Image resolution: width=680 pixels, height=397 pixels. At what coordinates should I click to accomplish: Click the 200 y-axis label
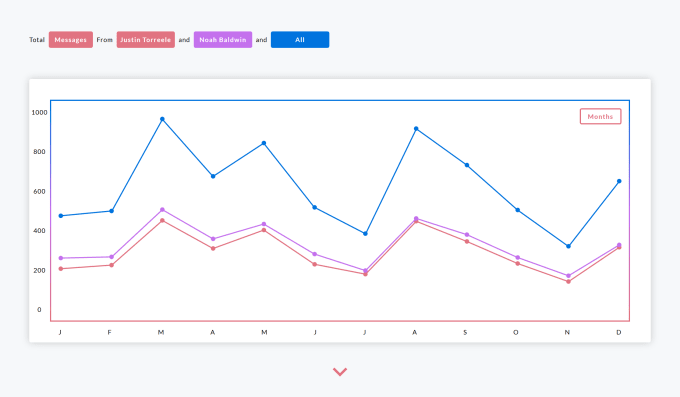[x=39, y=270]
